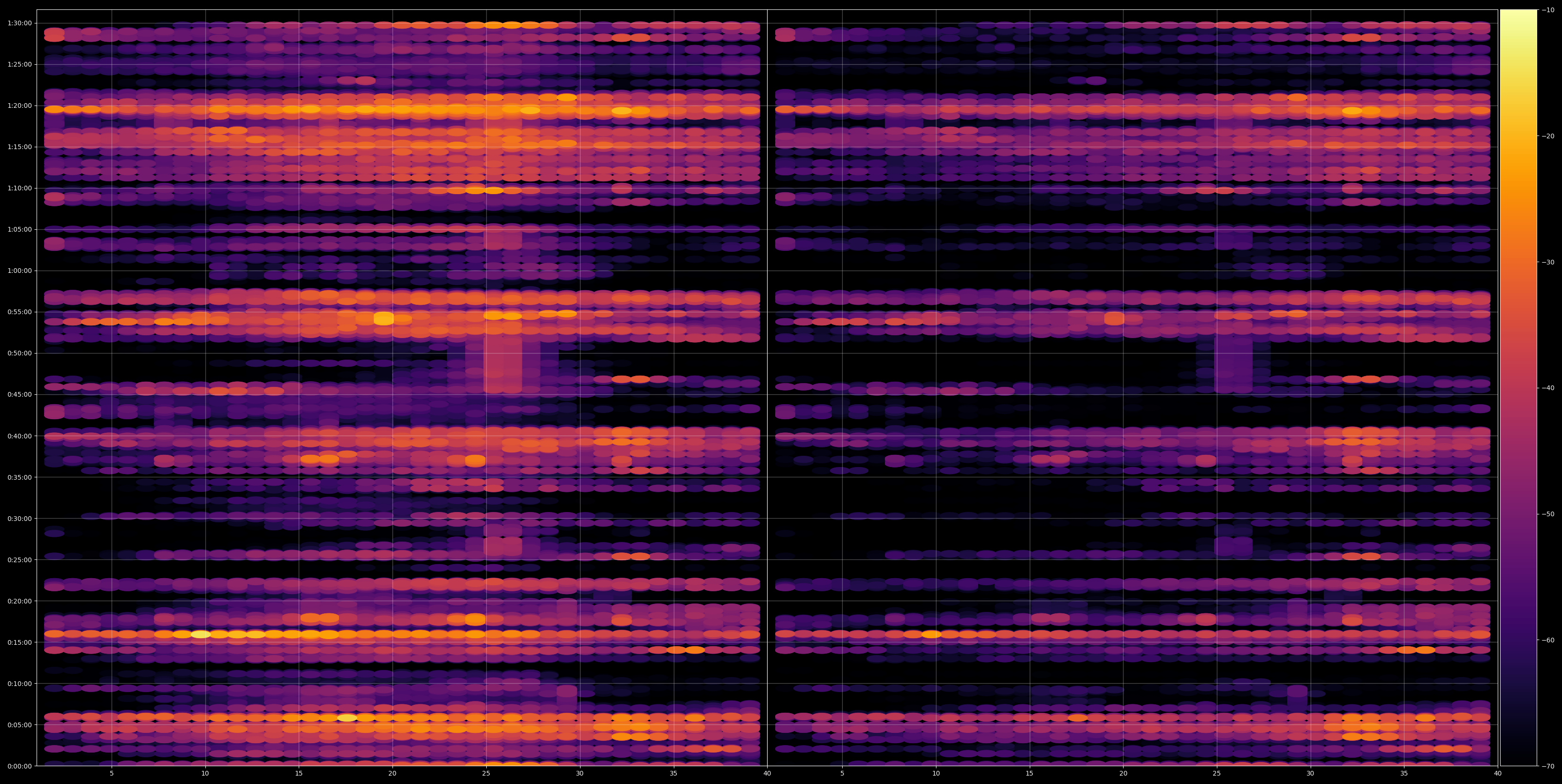This screenshot has width=1562, height=784.
Task: Select x-axis label 30 under left heatmap
Action: (x=580, y=774)
